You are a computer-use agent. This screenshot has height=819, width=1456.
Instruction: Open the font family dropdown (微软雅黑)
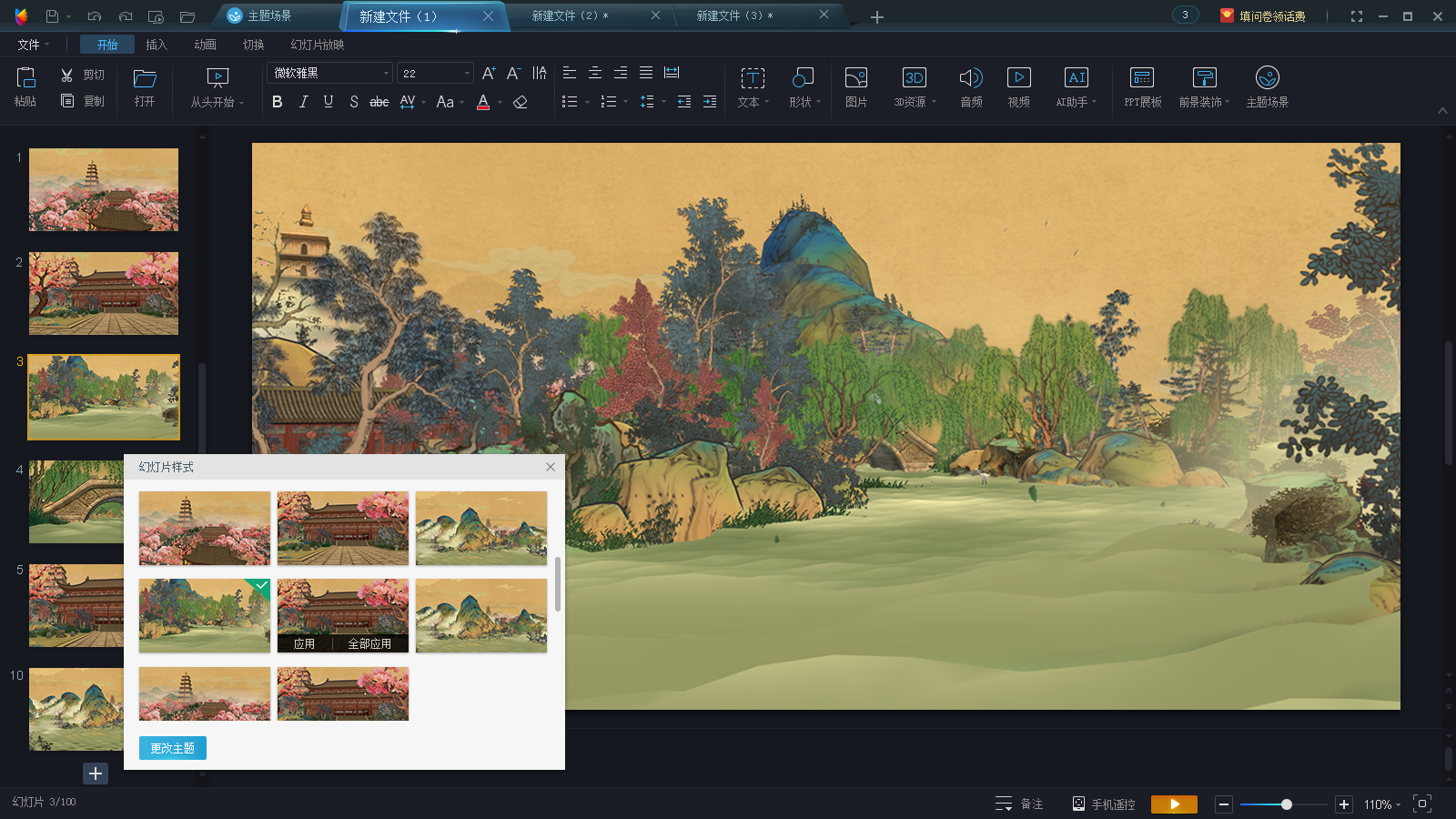pos(329,73)
